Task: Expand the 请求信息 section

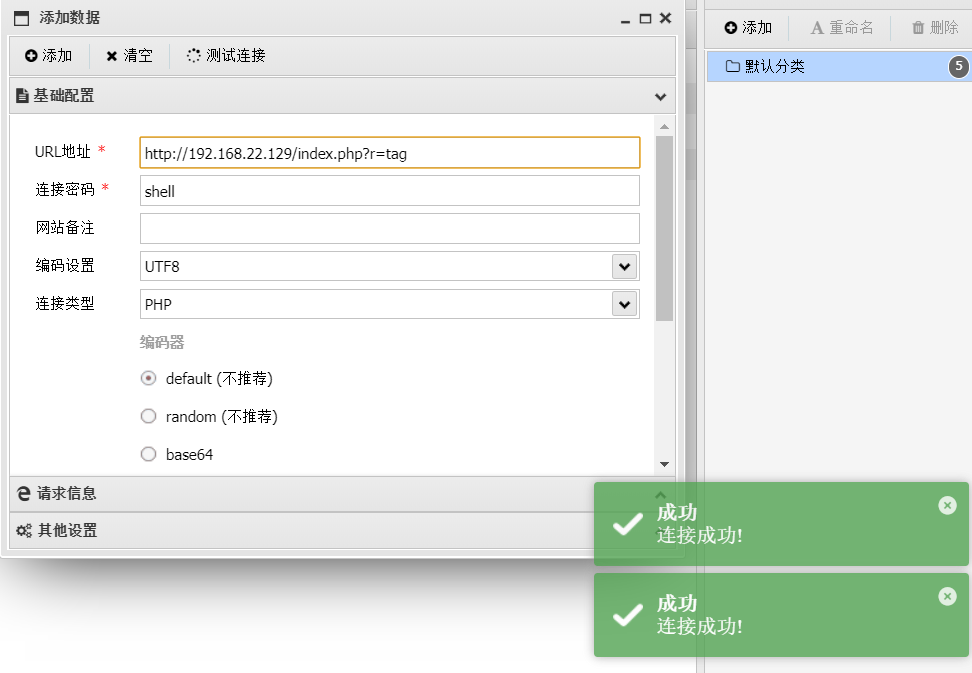Action: [67, 493]
